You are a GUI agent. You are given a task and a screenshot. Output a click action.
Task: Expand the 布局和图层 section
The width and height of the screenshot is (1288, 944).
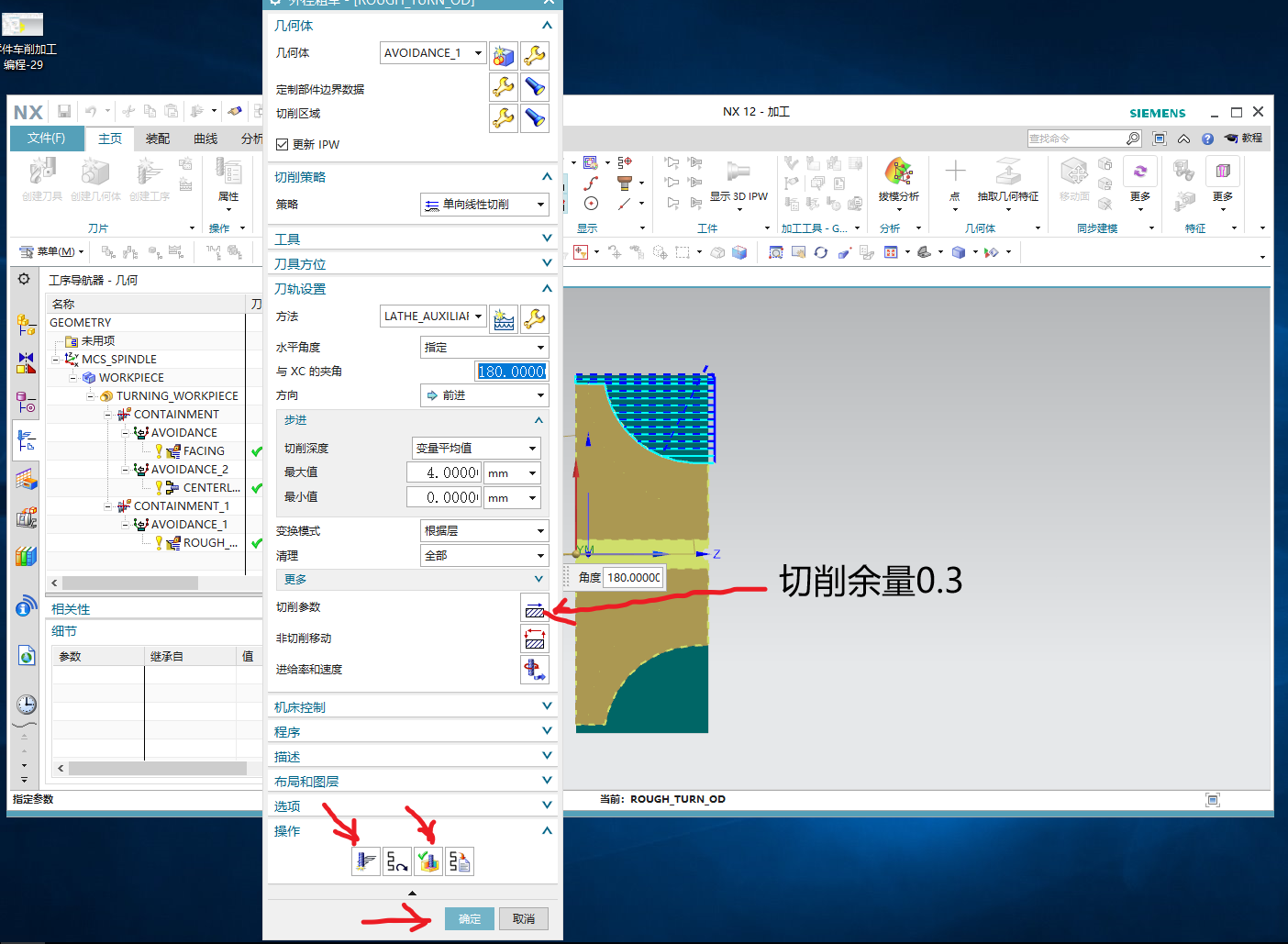pyautogui.click(x=413, y=781)
